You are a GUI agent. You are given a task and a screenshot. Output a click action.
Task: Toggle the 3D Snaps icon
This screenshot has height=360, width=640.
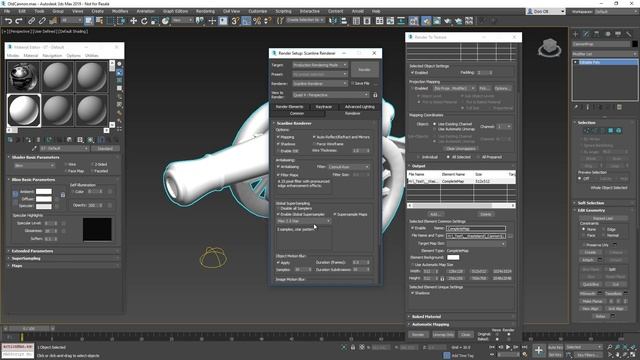[x=235, y=21]
